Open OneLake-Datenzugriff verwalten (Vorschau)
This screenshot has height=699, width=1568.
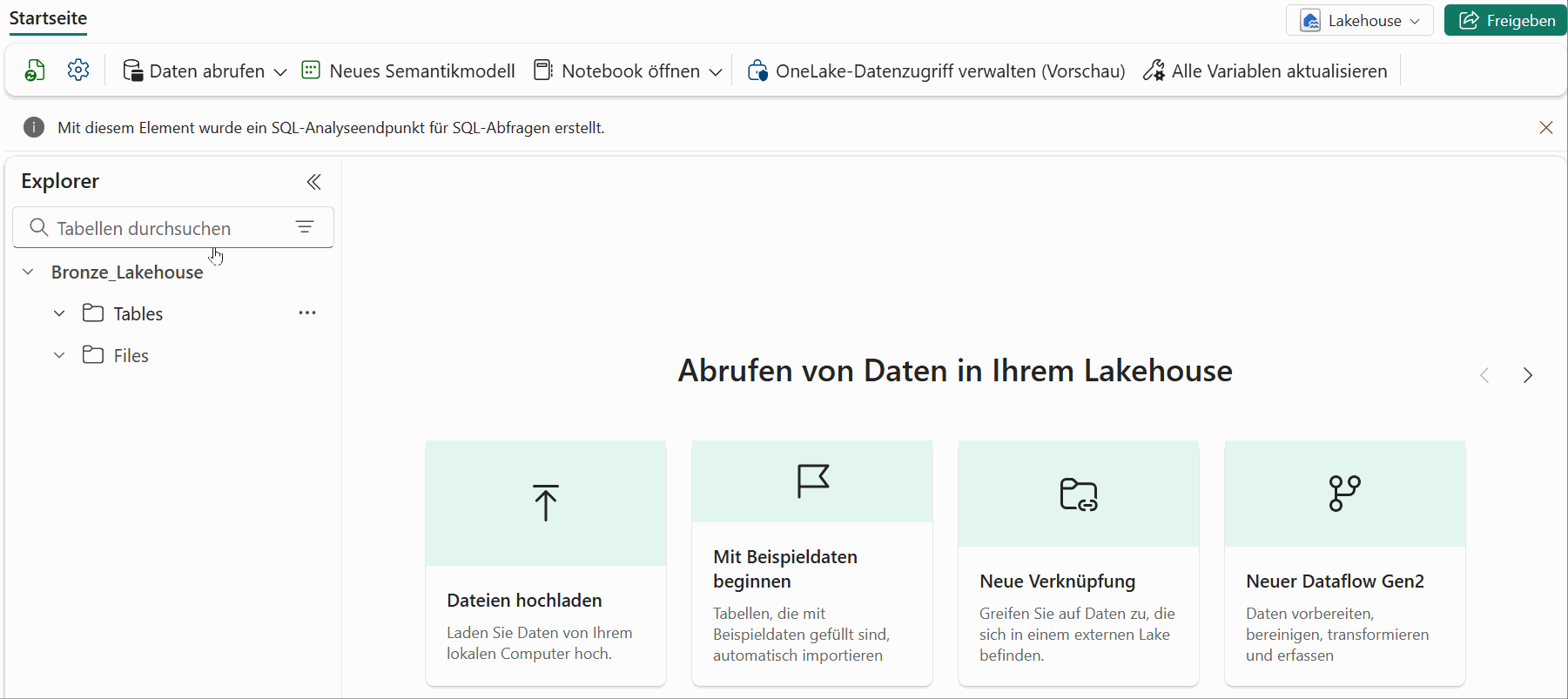pos(936,71)
